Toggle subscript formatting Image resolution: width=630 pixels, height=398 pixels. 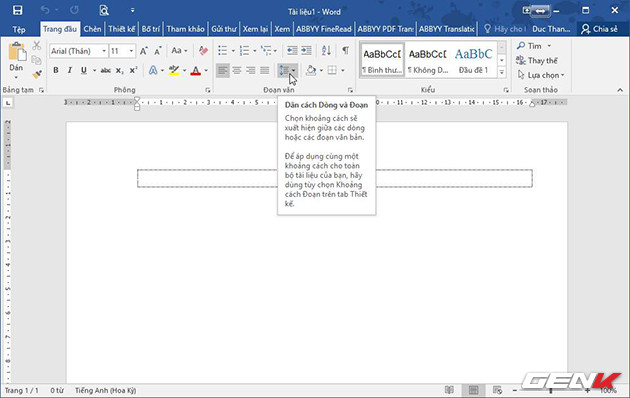pos(119,70)
